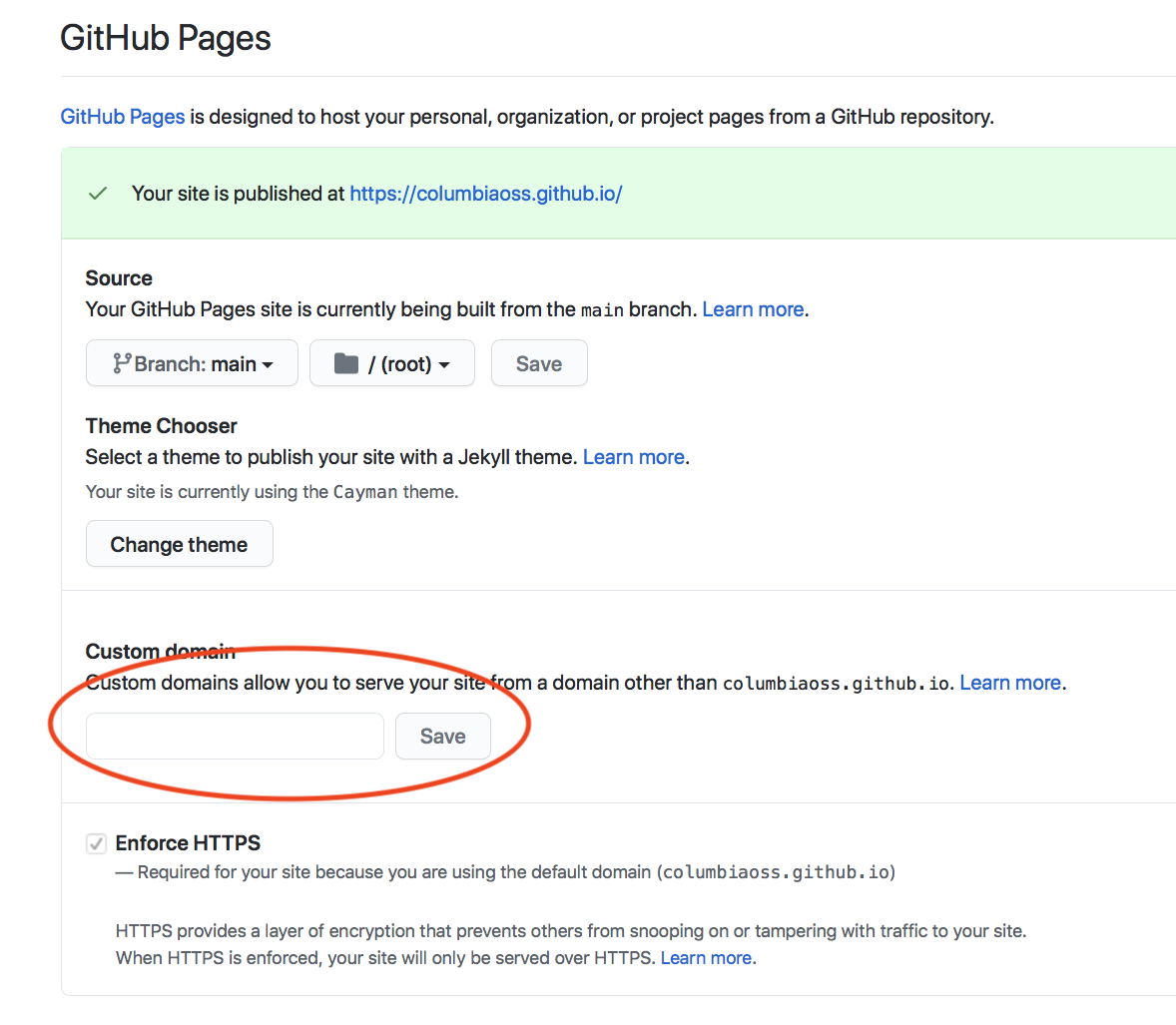Open Learn more link for custom domains

1010,683
